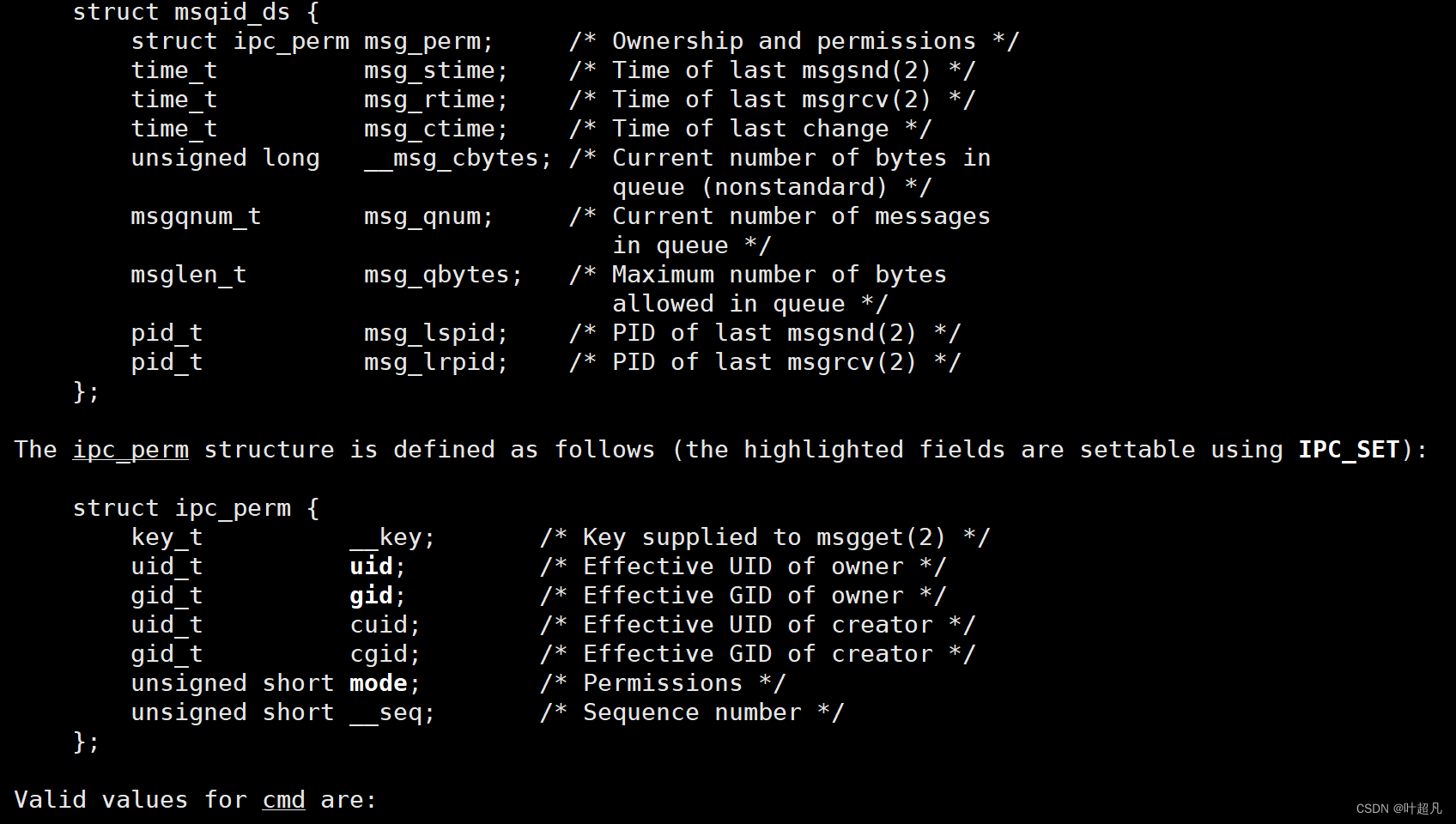Click the underlined cmd word
Screen dimensions: 1456x824
pos(283,800)
